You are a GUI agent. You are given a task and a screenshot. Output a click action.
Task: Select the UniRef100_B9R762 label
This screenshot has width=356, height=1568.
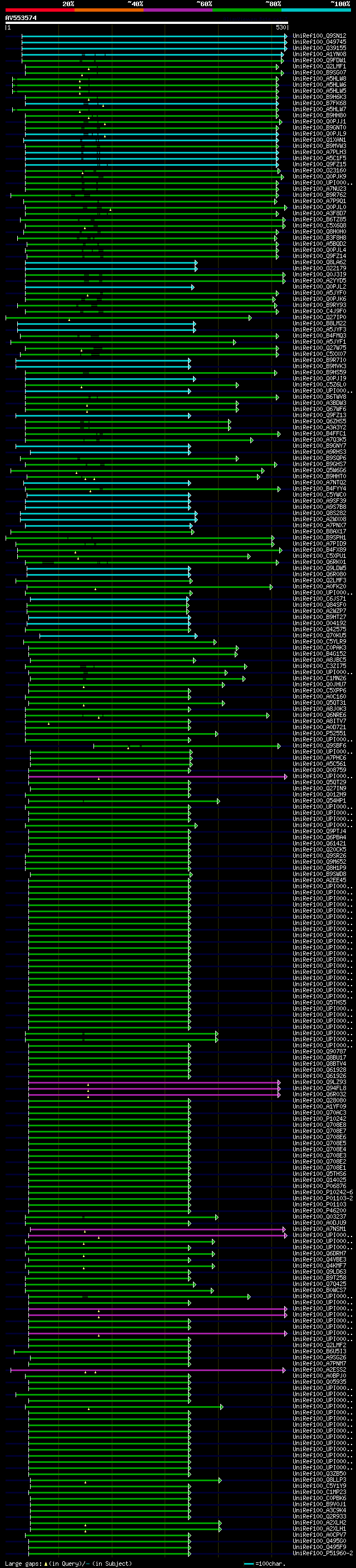point(319,195)
